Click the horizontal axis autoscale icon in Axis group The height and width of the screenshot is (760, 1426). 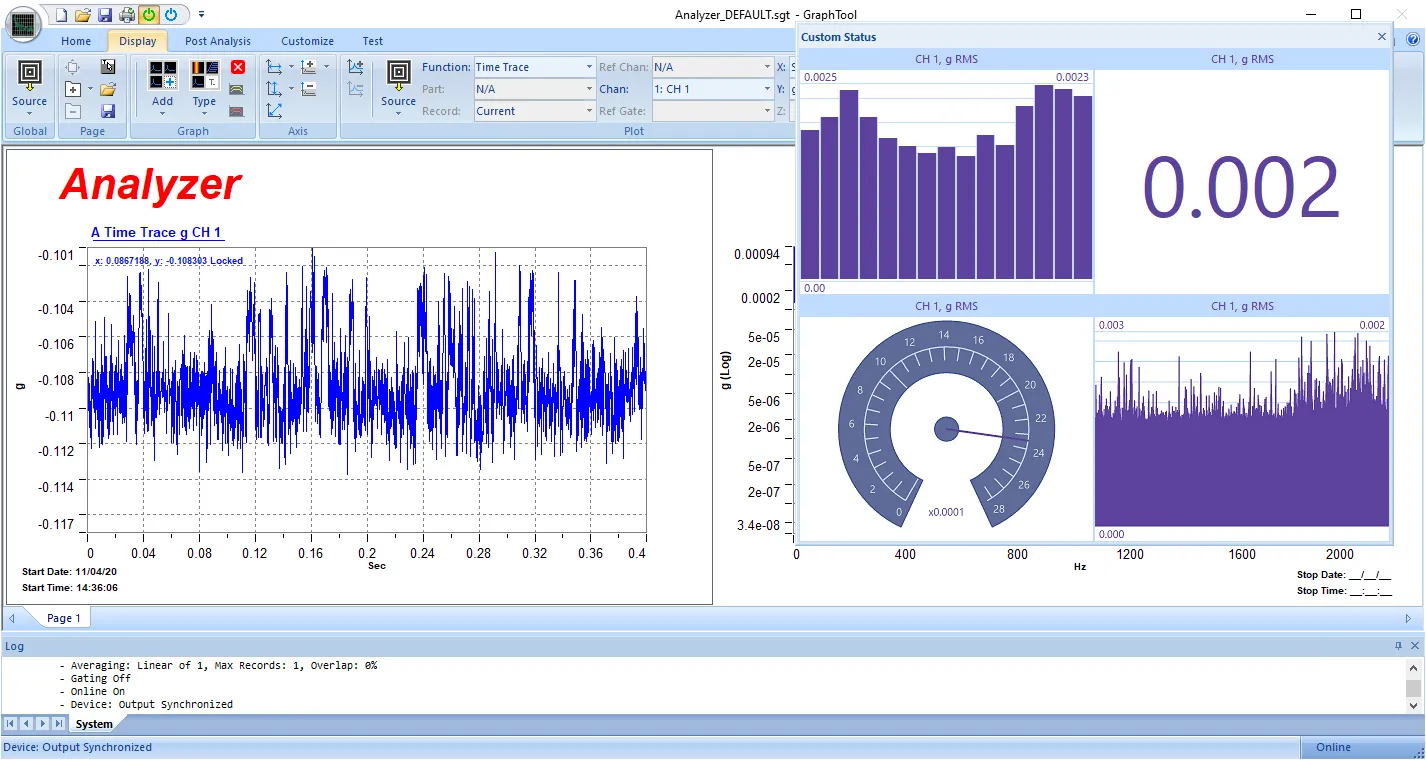(273, 66)
